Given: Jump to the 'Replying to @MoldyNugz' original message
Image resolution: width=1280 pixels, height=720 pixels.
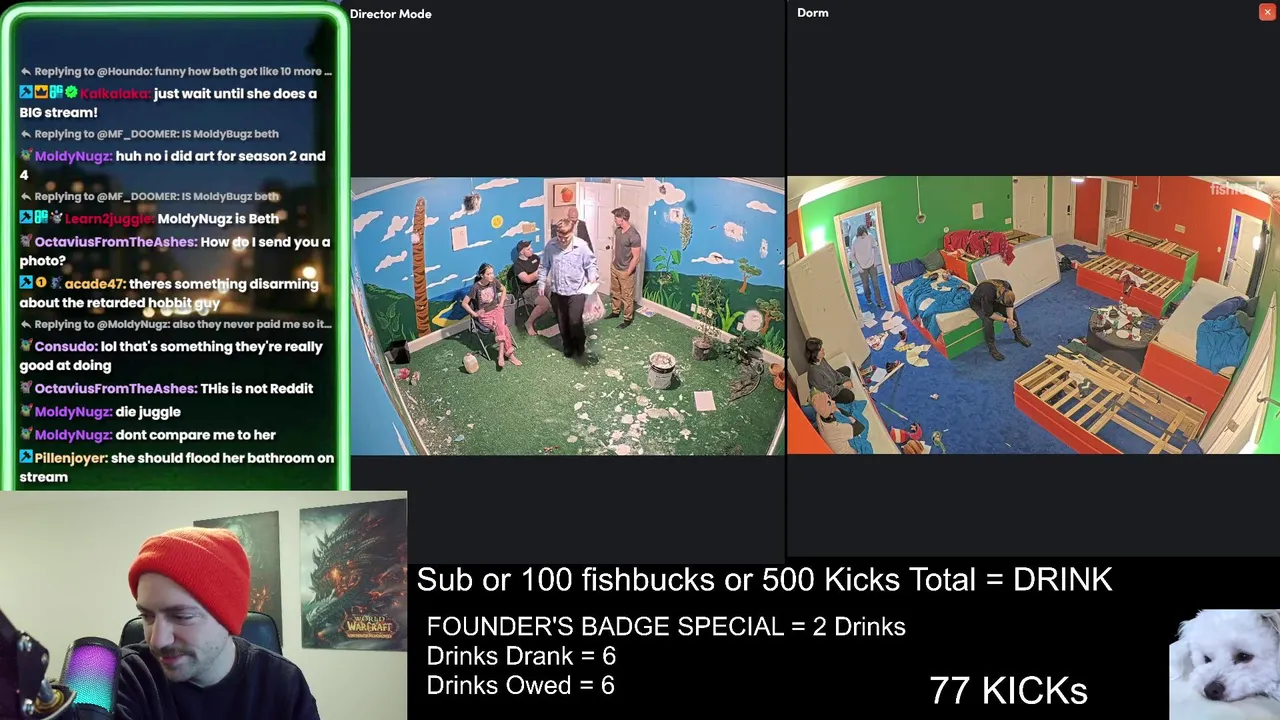Looking at the screenshot, I should [x=182, y=325].
